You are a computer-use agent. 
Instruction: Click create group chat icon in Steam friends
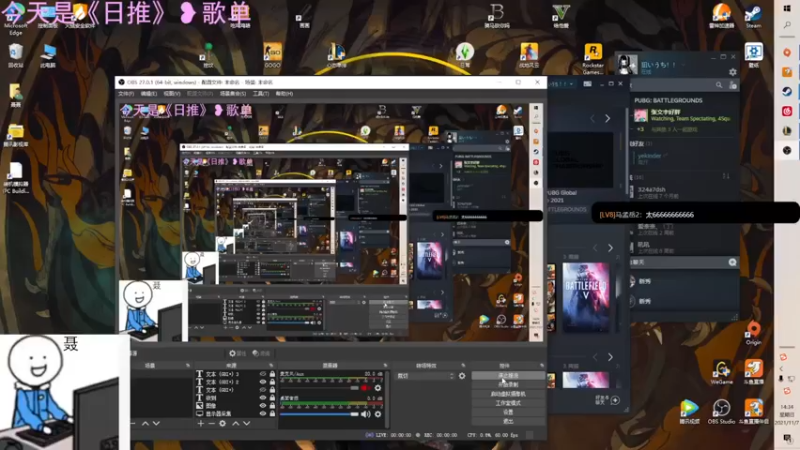(733, 262)
